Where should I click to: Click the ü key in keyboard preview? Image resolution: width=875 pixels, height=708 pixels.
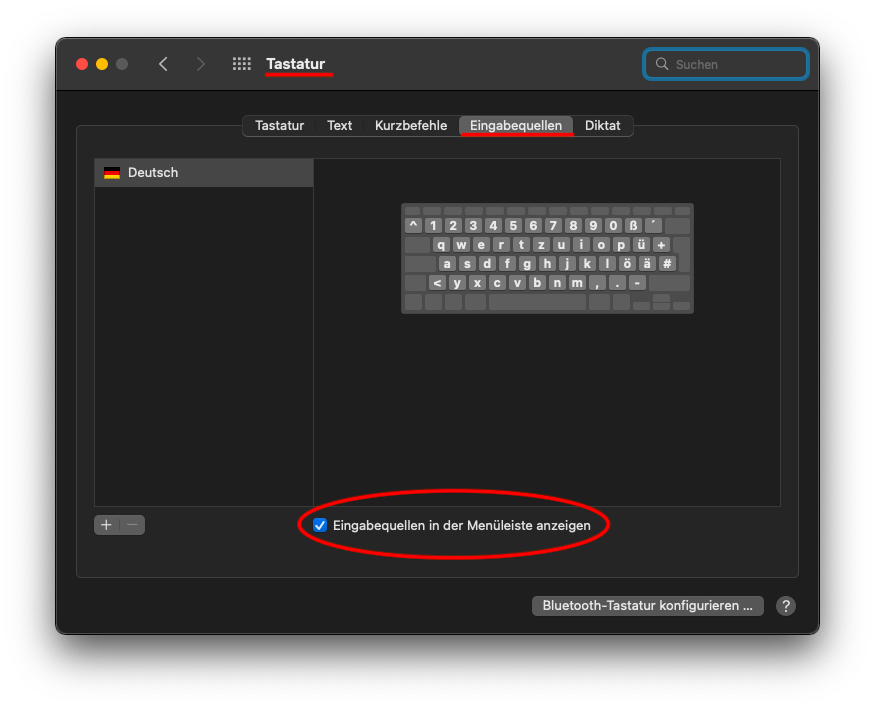coord(641,244)
